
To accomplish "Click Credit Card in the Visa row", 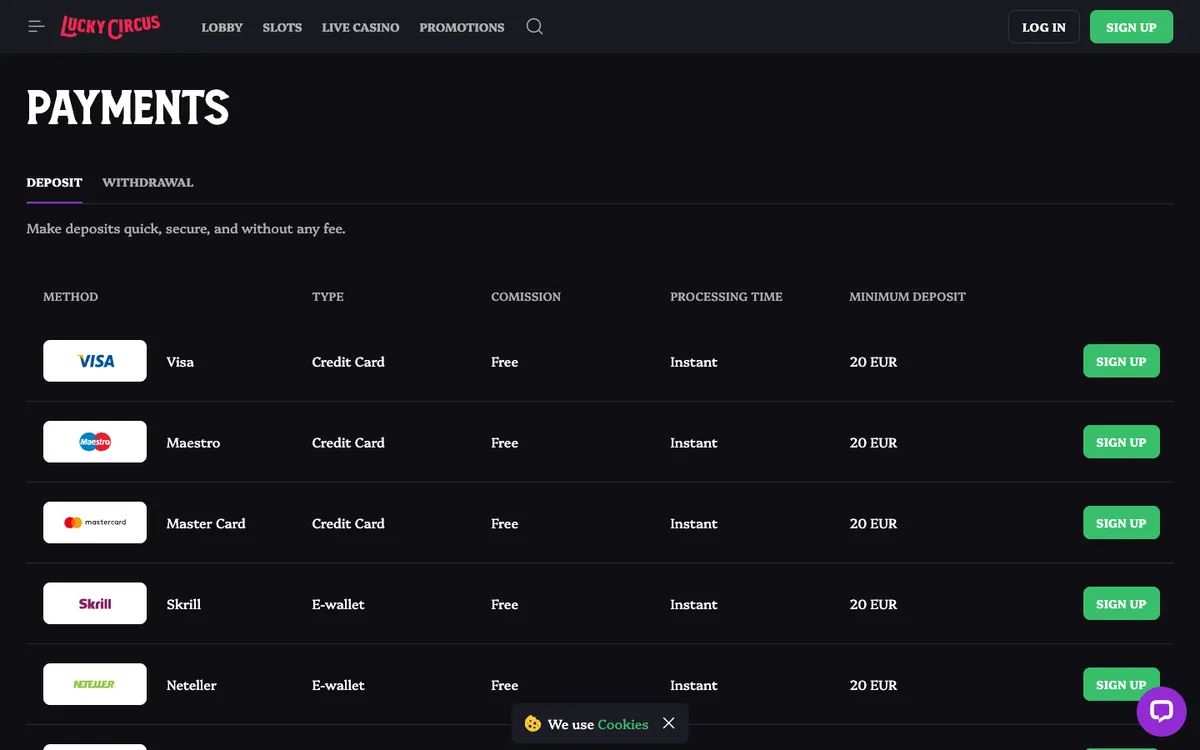I will (348, 362).
